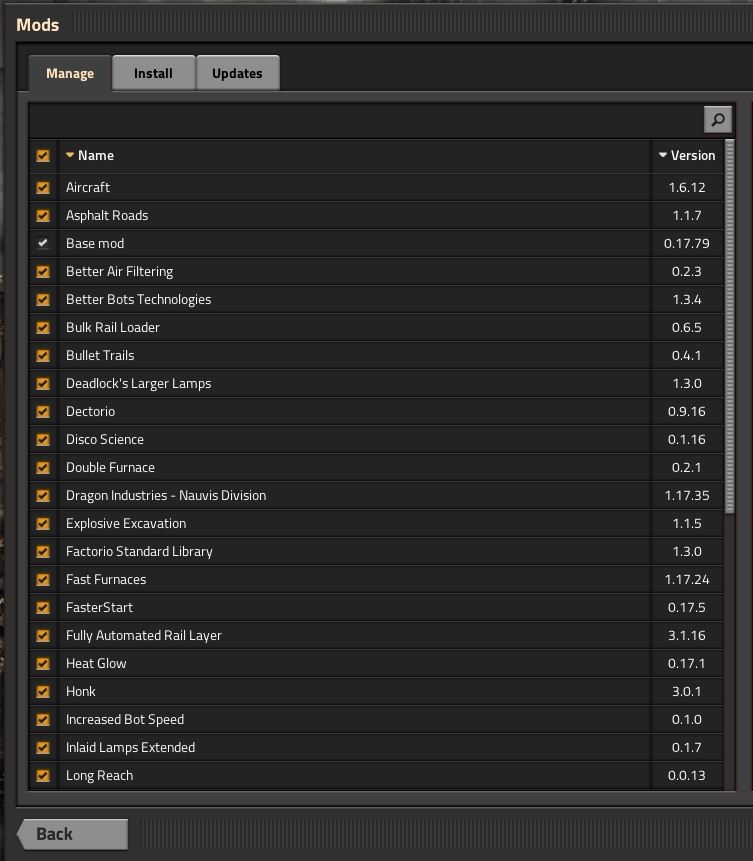Select Long Reach mod name
The width and height of the screenshot is (753, 861).
[x=99, y=775]
